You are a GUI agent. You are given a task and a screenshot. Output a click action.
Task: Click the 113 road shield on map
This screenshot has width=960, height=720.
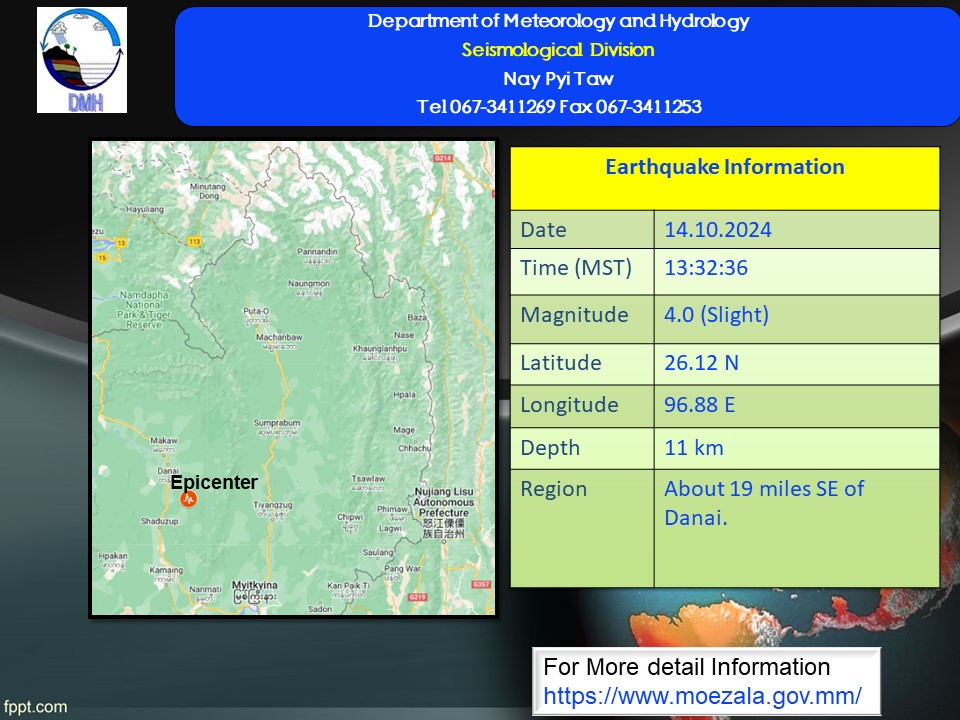195,241
